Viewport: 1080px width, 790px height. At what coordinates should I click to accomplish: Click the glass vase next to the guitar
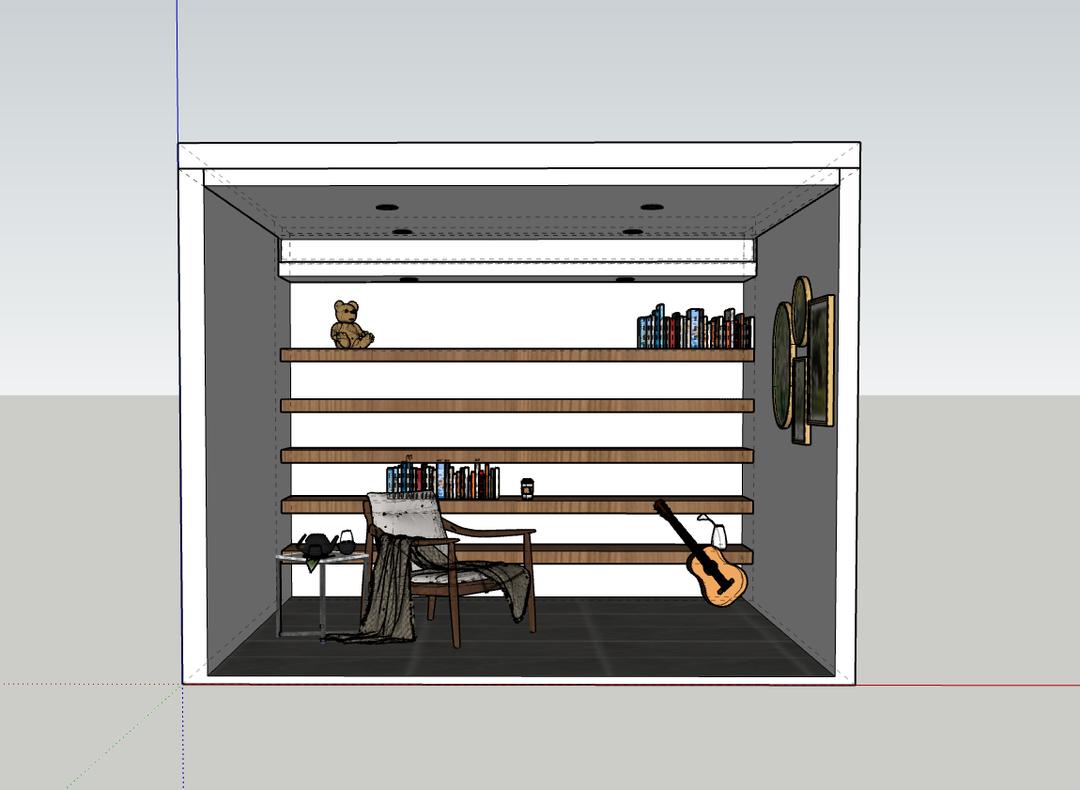coord(718,535)
